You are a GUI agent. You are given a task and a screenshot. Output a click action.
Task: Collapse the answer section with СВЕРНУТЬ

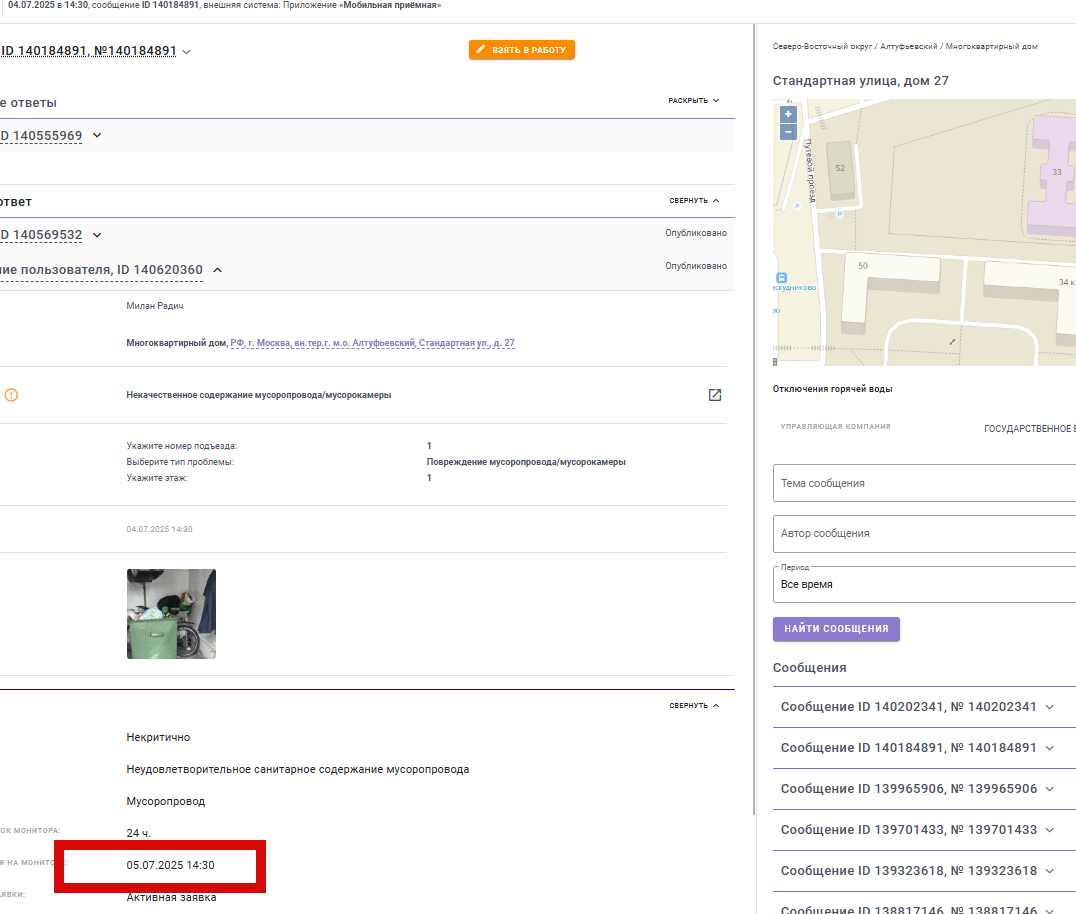tap(694, 200)
